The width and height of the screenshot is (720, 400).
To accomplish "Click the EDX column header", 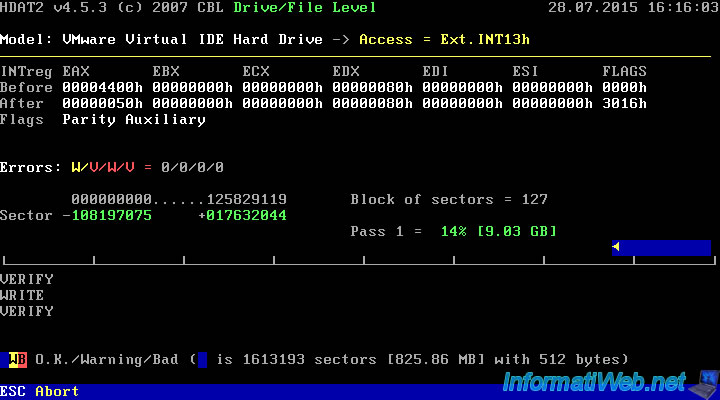I will pyautogui.click(x=346, y=72).
